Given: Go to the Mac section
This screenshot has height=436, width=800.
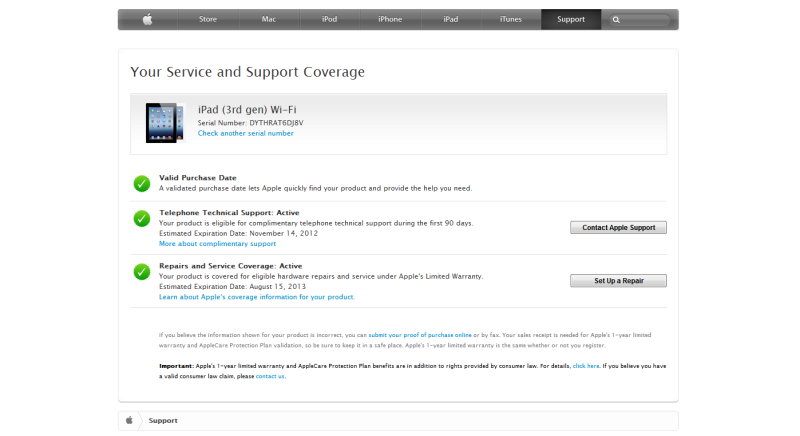Looking at the screenshot, I should (x=269, y=19).
